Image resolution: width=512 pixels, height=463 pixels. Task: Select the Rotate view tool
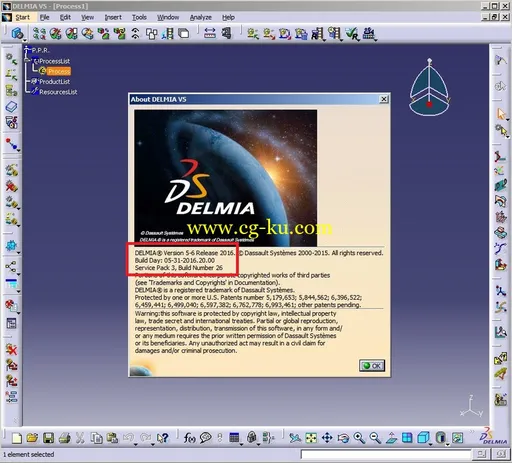click(x=343, y=438)
